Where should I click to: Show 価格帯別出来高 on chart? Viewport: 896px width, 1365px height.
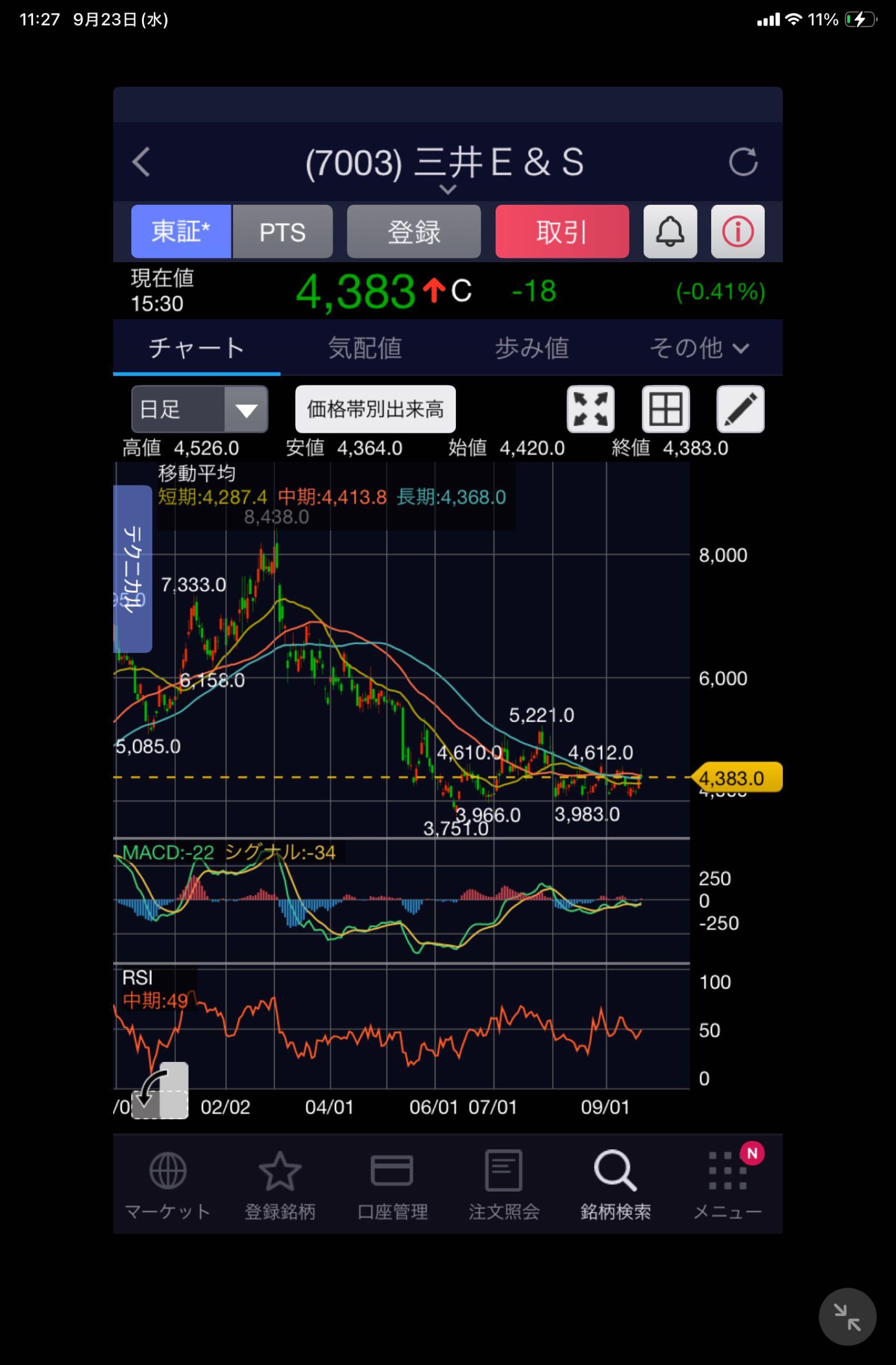point(375,409)
